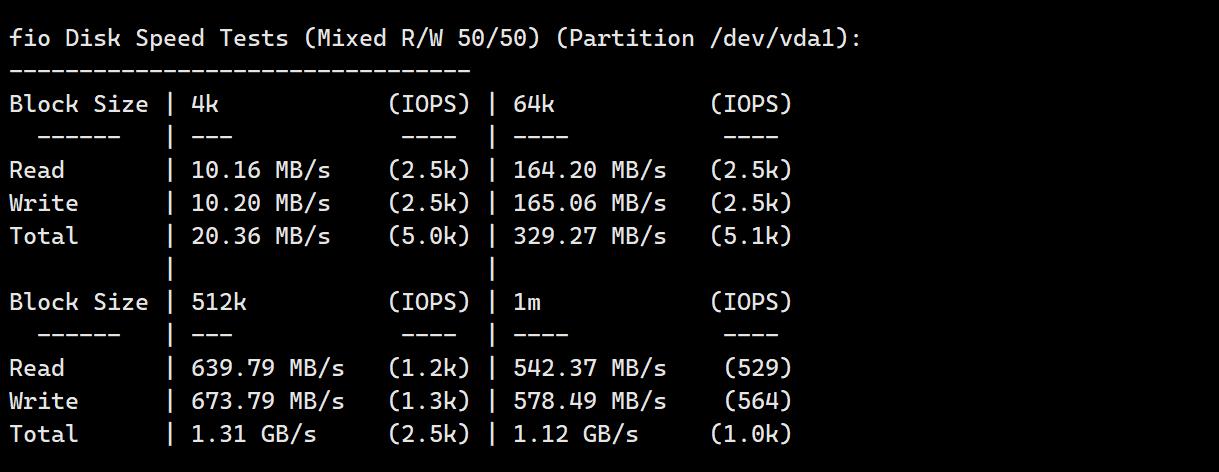Image resolution: width=1219 pixels, height=472 pixels.
Task: Click the 1m block size column header
Action: [527, 302]
